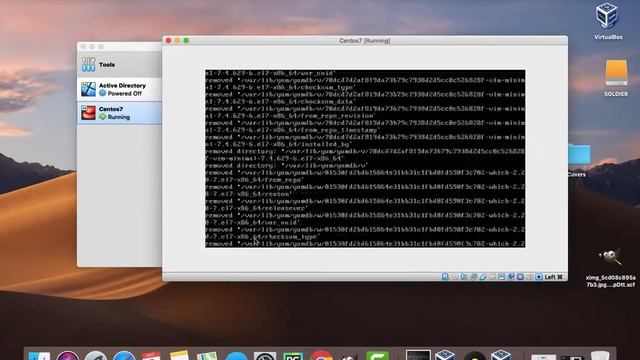Open the shared folders status bar icon

click(492, 277)
